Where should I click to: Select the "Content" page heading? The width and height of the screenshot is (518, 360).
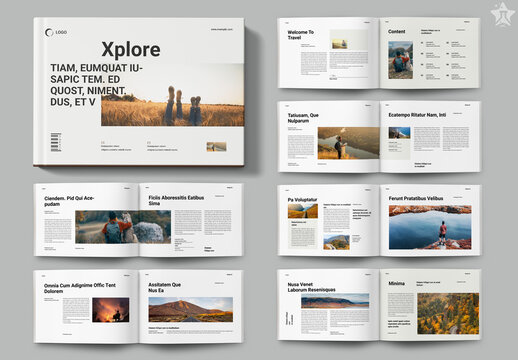click(397, 31)
